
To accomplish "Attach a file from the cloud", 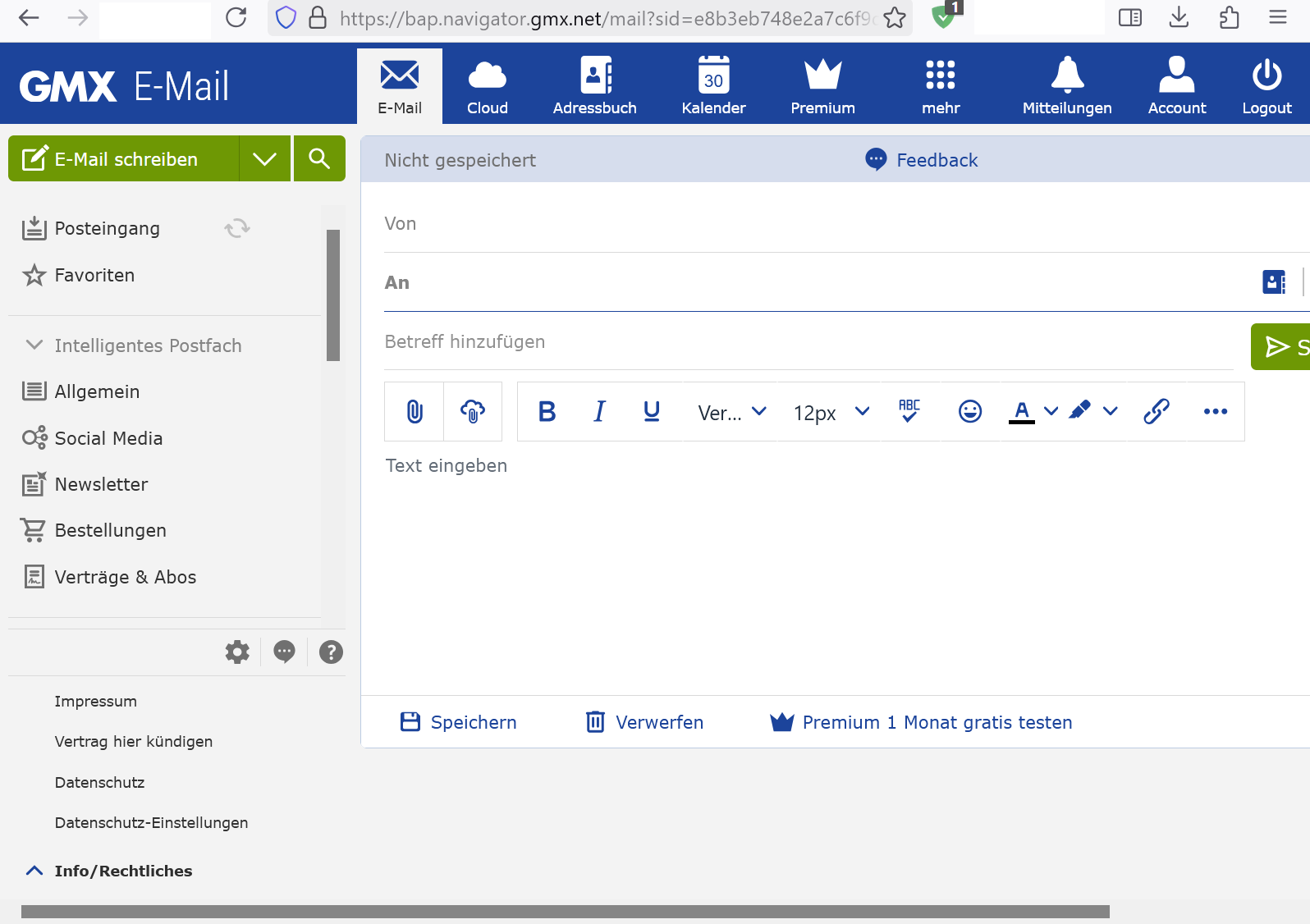I will click(473, 411).
